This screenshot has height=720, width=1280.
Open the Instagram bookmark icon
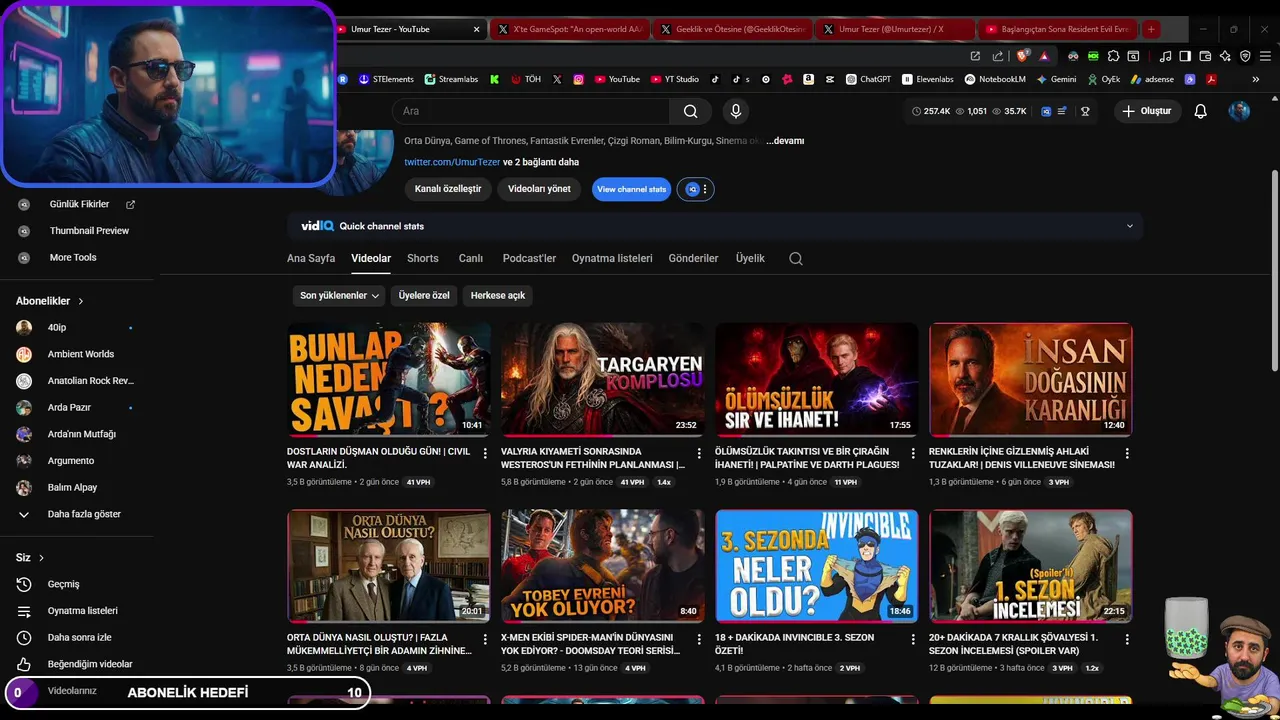click(578, 79)
